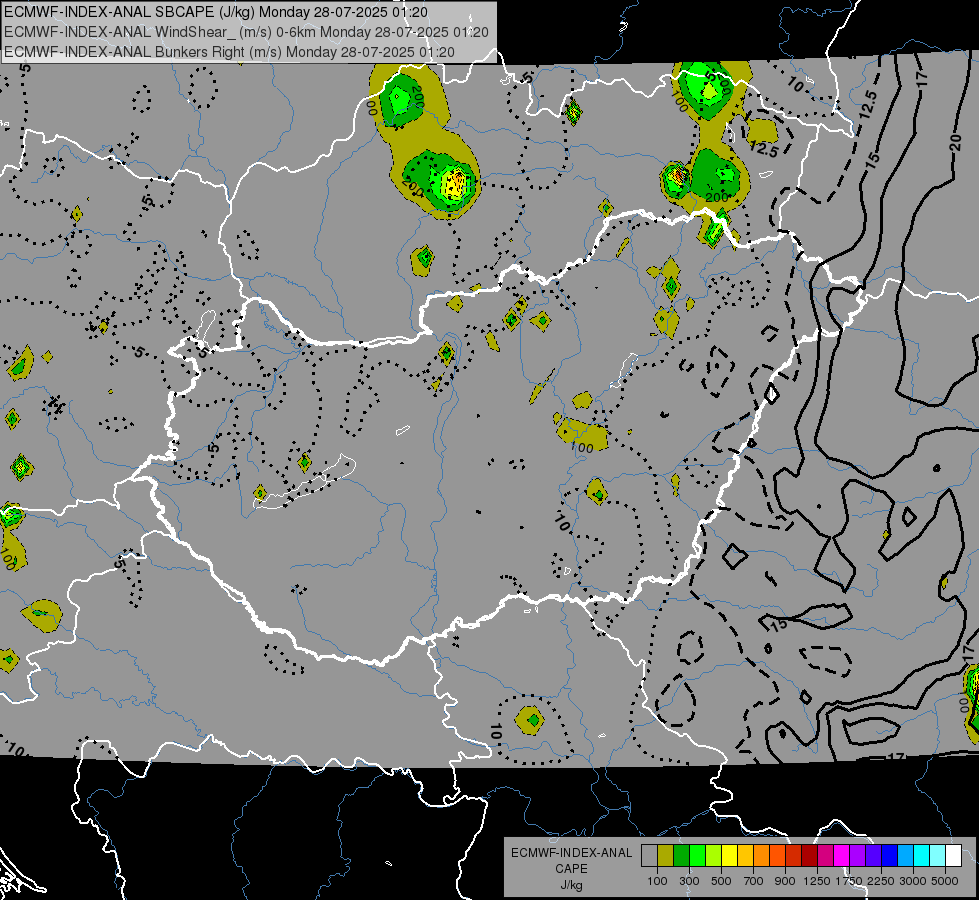
Task: Click the olive swatch above legend value 100
Action: (666, 855)
